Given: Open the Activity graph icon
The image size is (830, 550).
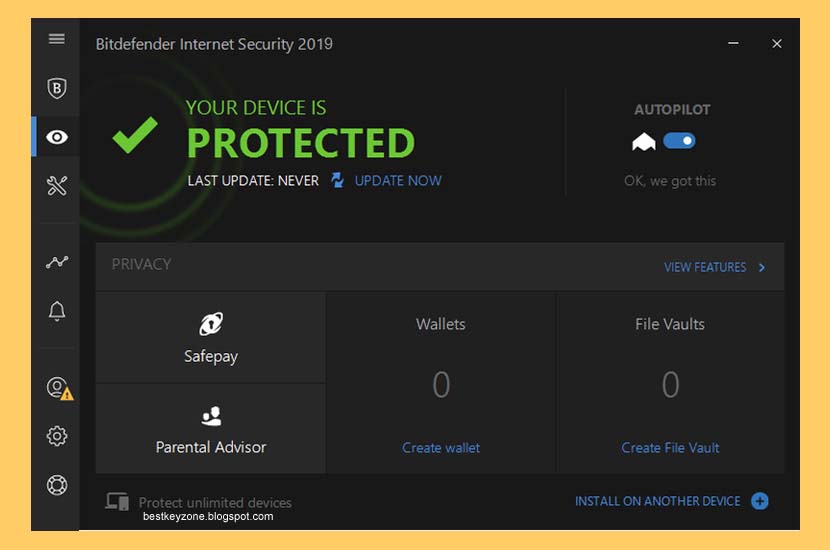Looking at the screenshot, I should (57, 262).
